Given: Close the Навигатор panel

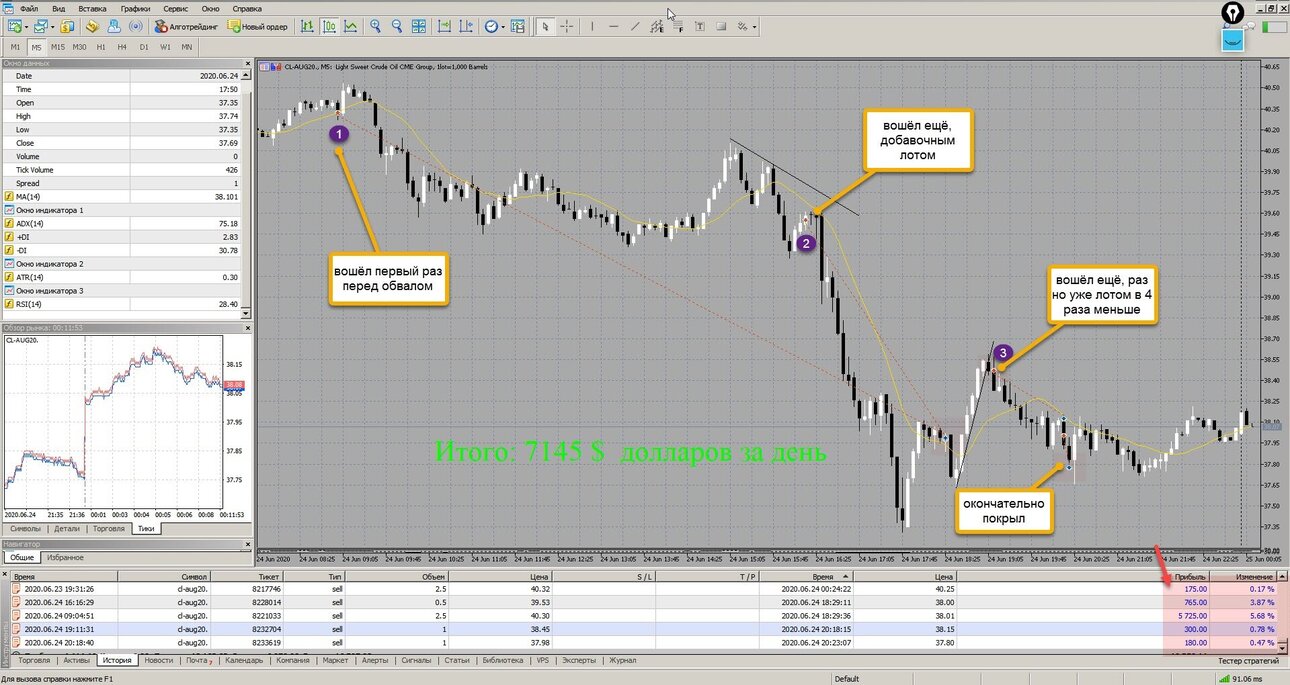Looking at the screenshot, I should coord(248,544).
